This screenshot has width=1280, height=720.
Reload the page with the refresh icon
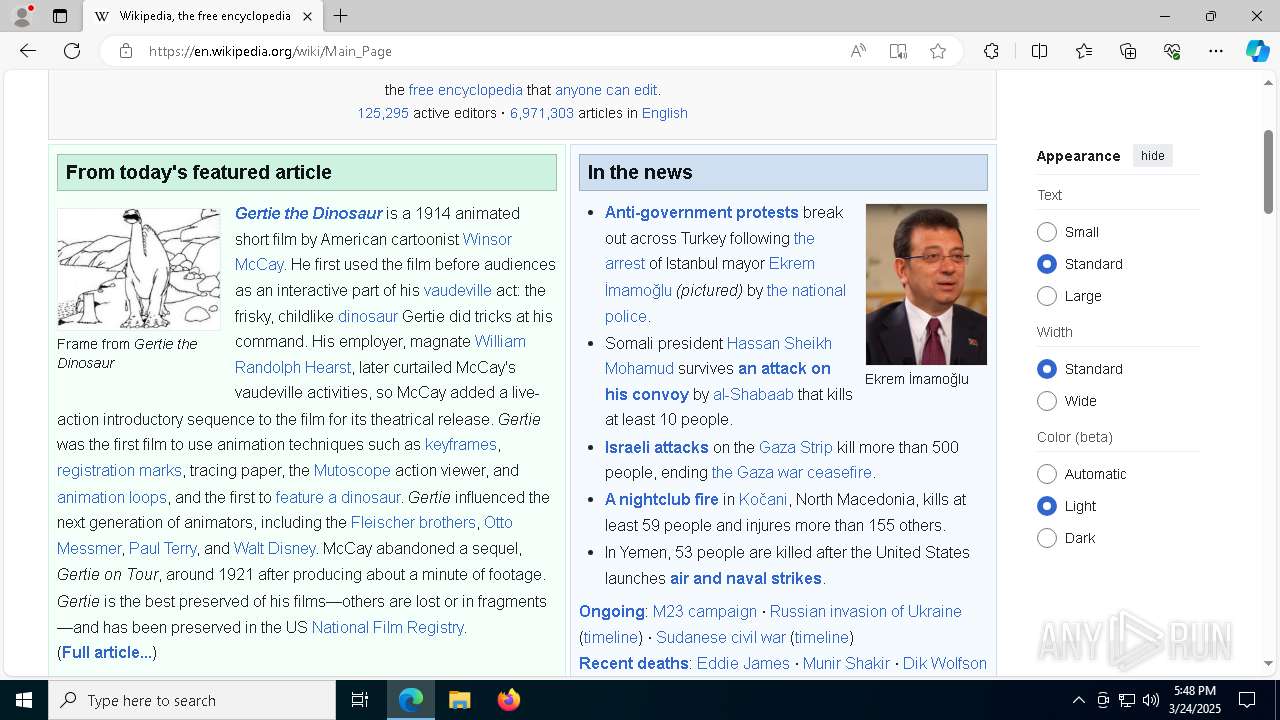(72, 51)
